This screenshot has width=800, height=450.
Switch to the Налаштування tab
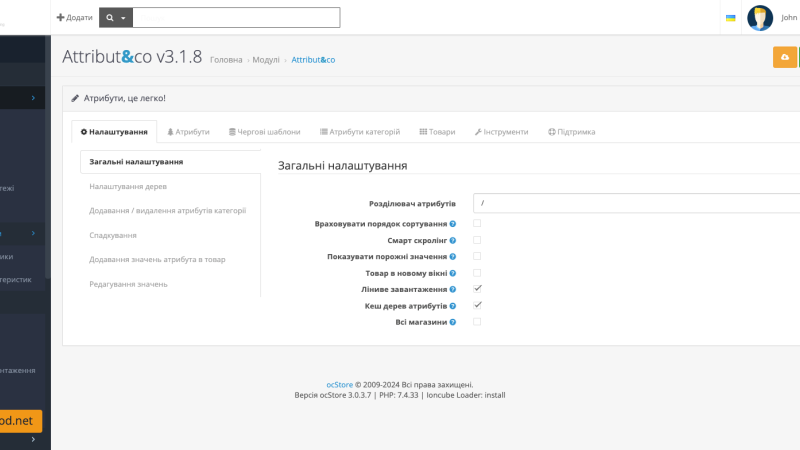pos(114,132)
